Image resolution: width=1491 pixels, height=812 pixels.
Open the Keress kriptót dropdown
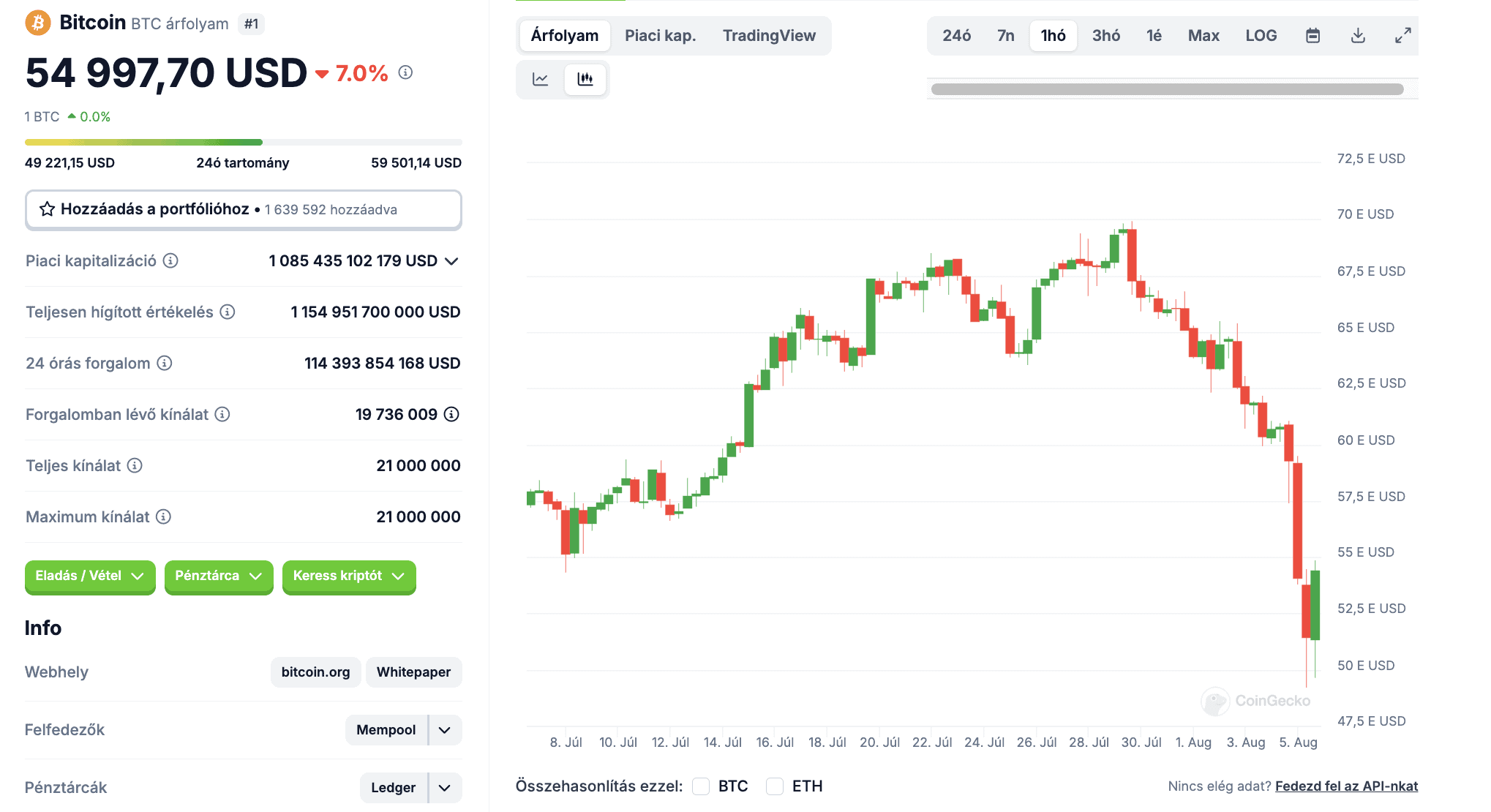(x=349, y=576)
